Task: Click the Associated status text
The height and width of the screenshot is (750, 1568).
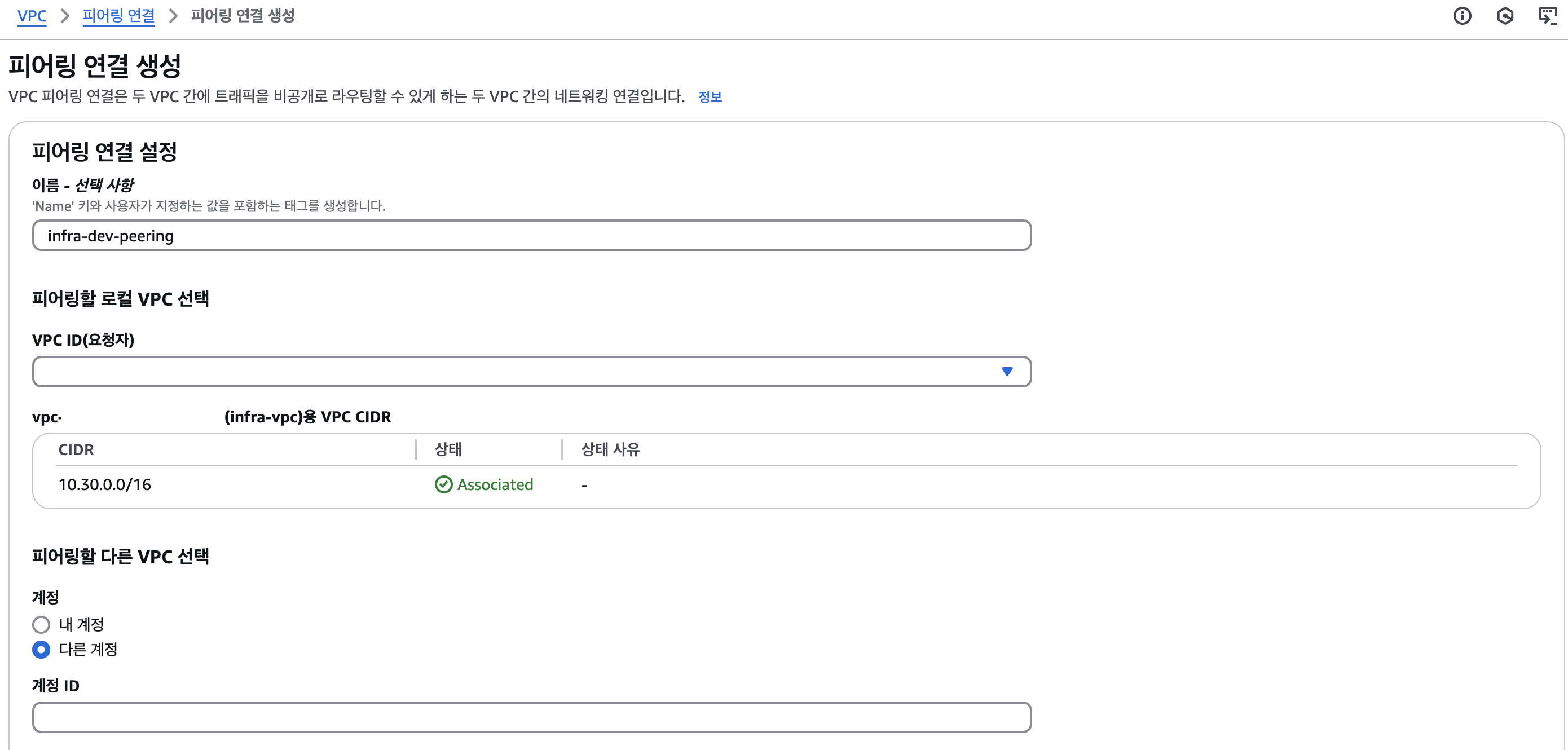Action: pos(495,484)
